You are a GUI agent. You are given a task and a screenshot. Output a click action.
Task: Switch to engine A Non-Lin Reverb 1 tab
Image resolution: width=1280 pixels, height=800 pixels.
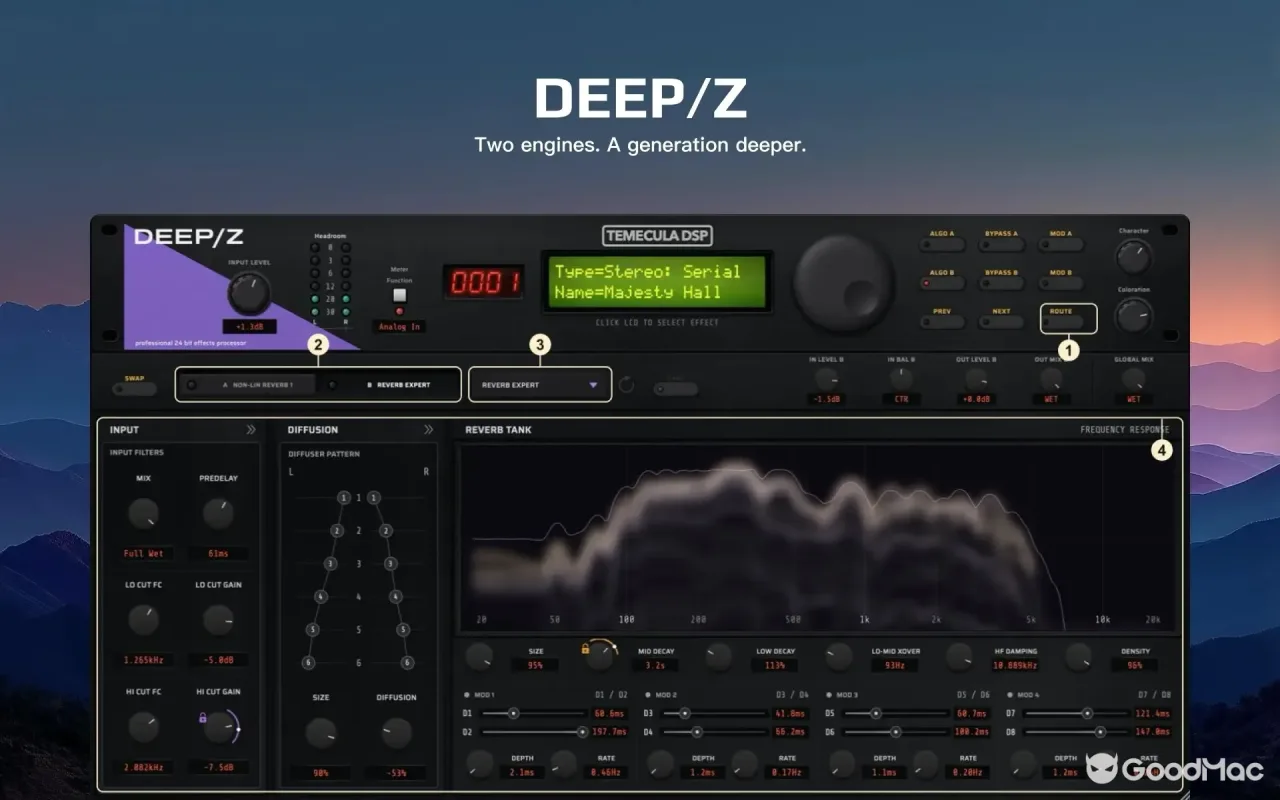[250, 385]
